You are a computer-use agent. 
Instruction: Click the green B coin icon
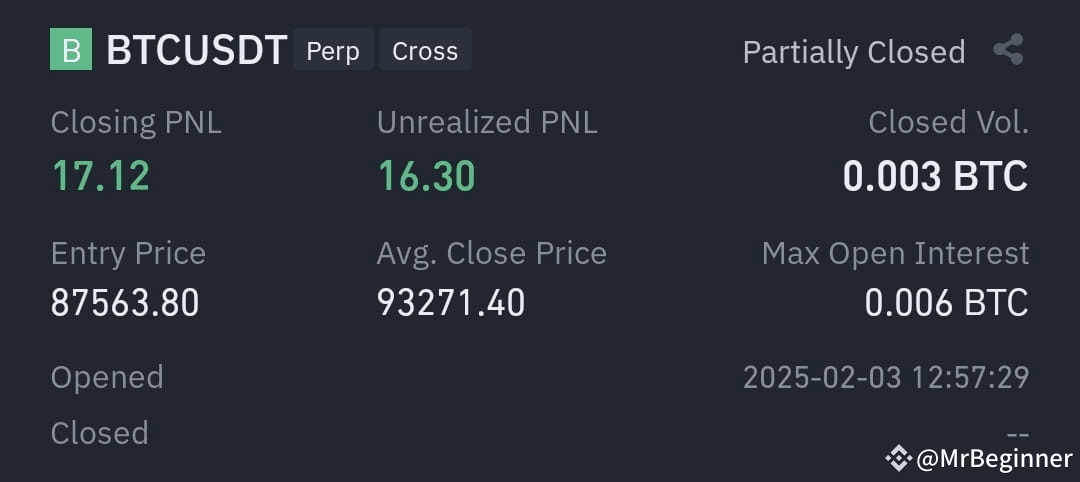(x=71, y=49)
